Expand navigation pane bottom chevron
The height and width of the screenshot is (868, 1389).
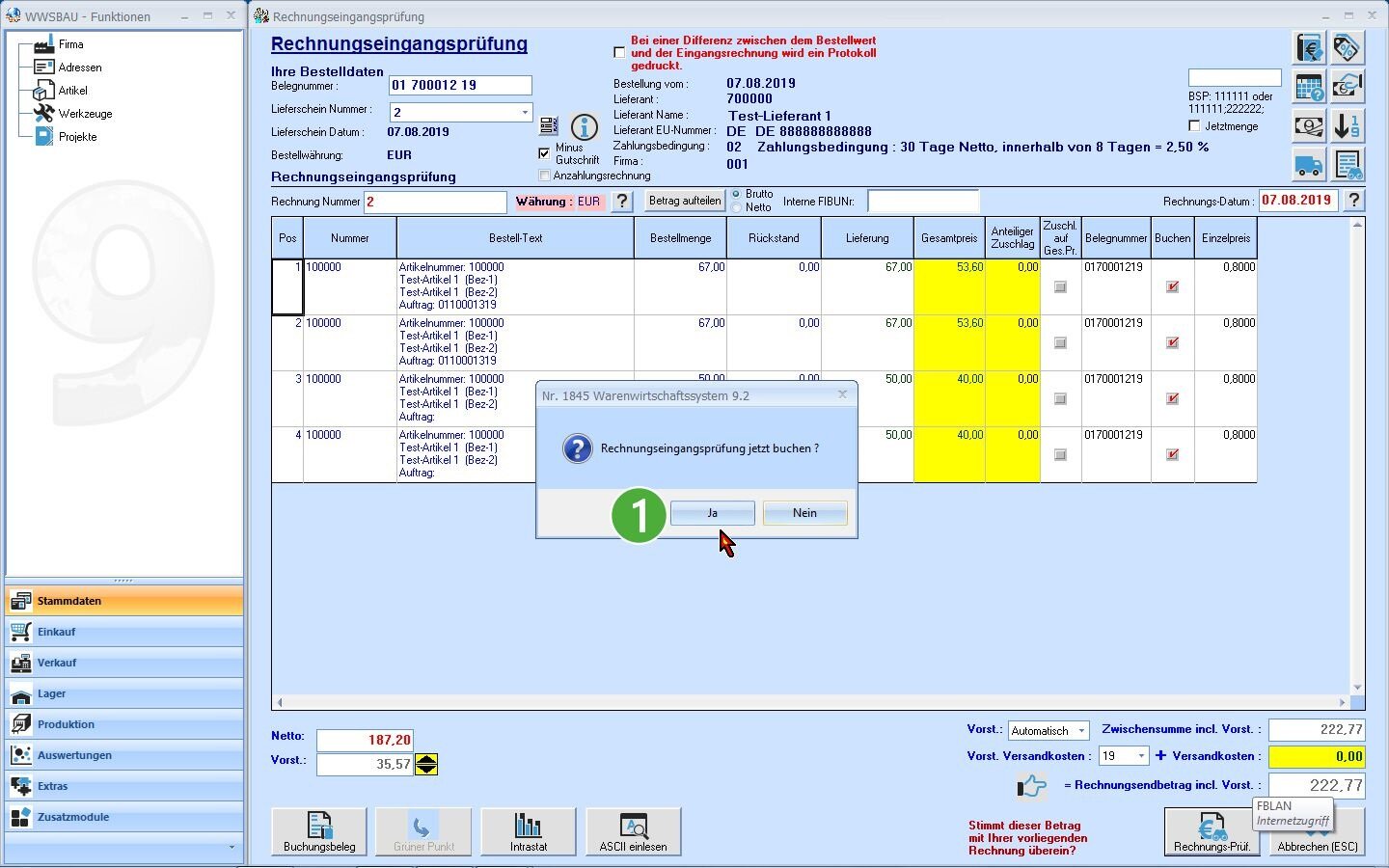pyautogui.click(x=231, y=847)
